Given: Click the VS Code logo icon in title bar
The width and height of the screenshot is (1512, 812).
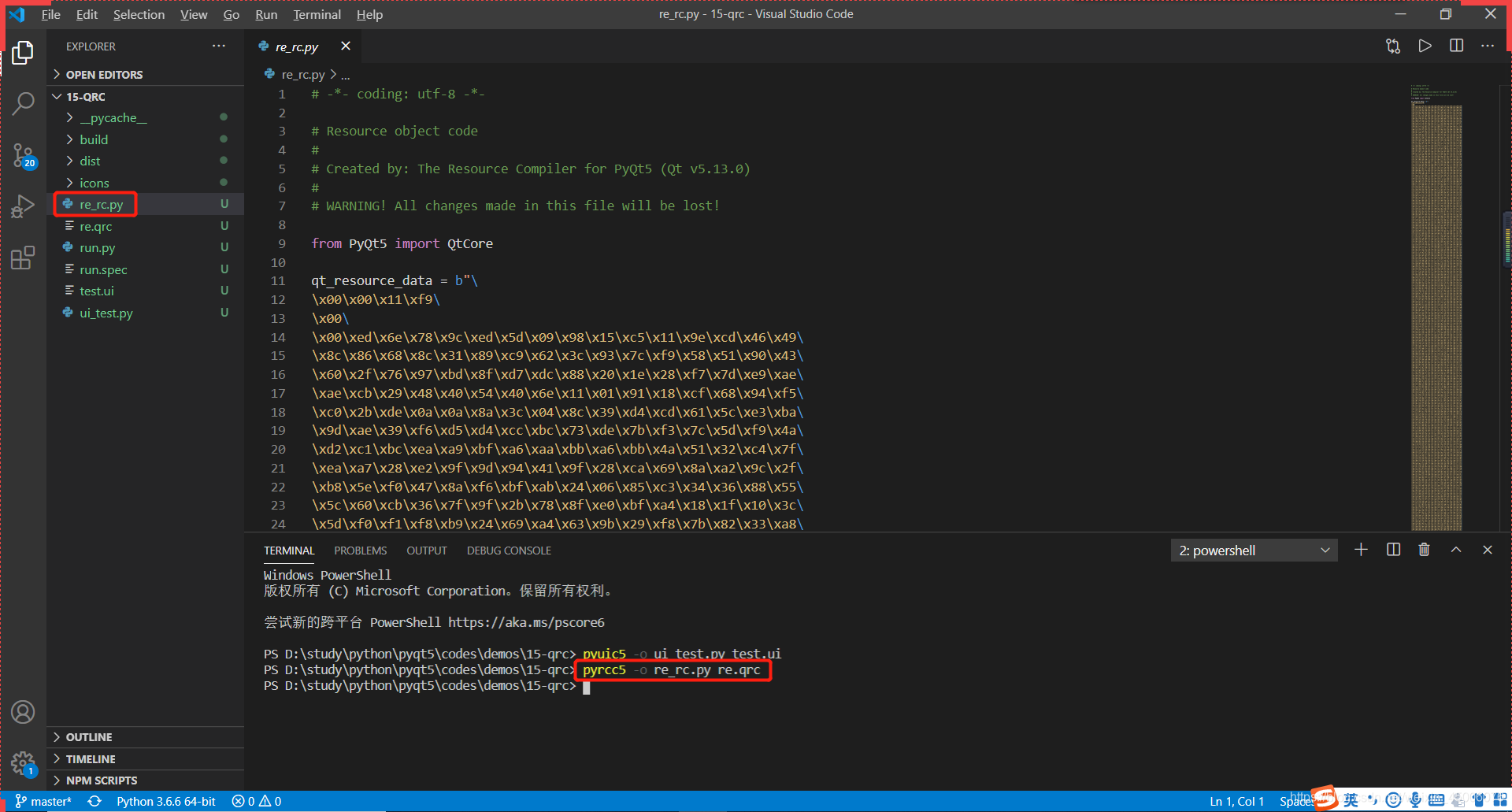Looking at the screenshot, I should 17,14.
